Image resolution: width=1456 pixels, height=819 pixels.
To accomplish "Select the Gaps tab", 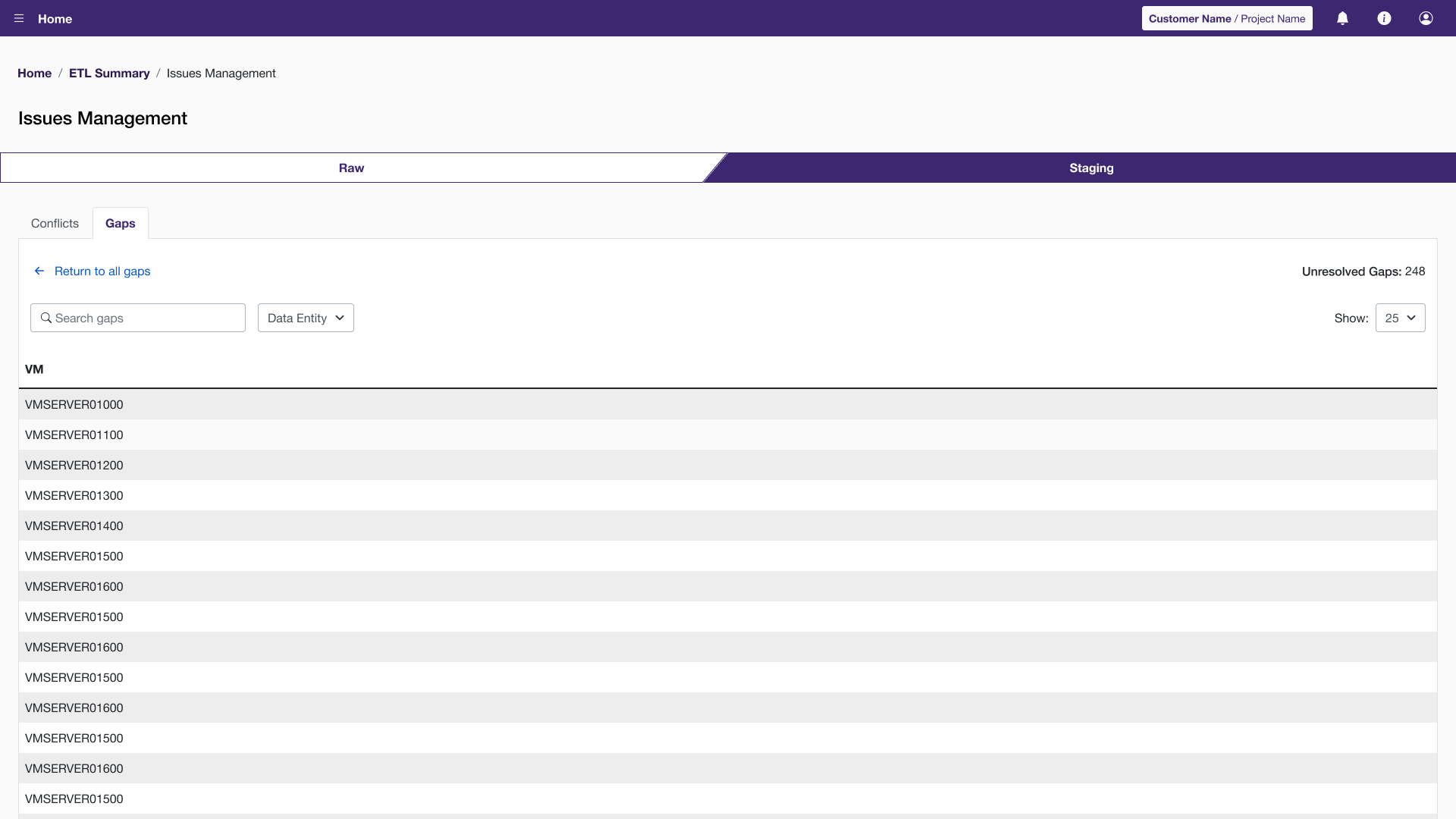I will tap(120, 223).
